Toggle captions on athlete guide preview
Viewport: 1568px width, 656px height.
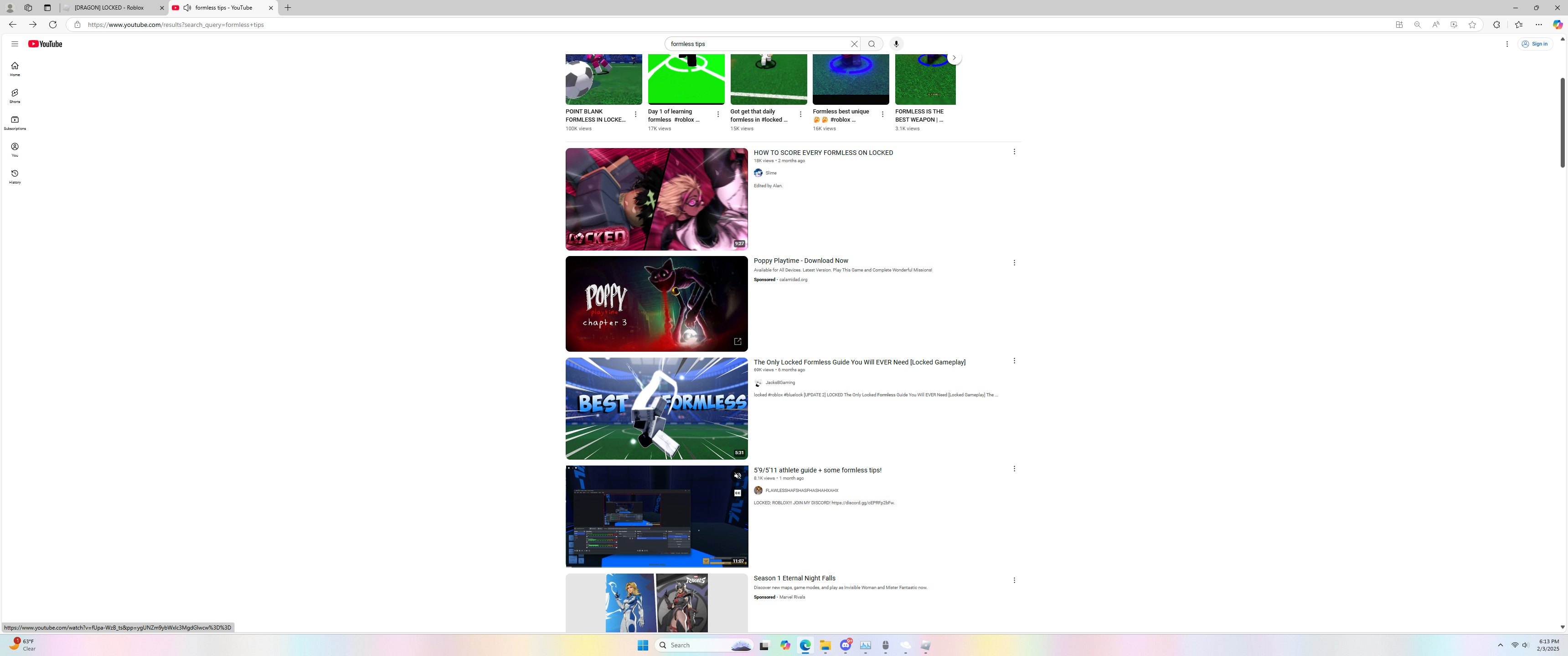click(x=737, y=493)
